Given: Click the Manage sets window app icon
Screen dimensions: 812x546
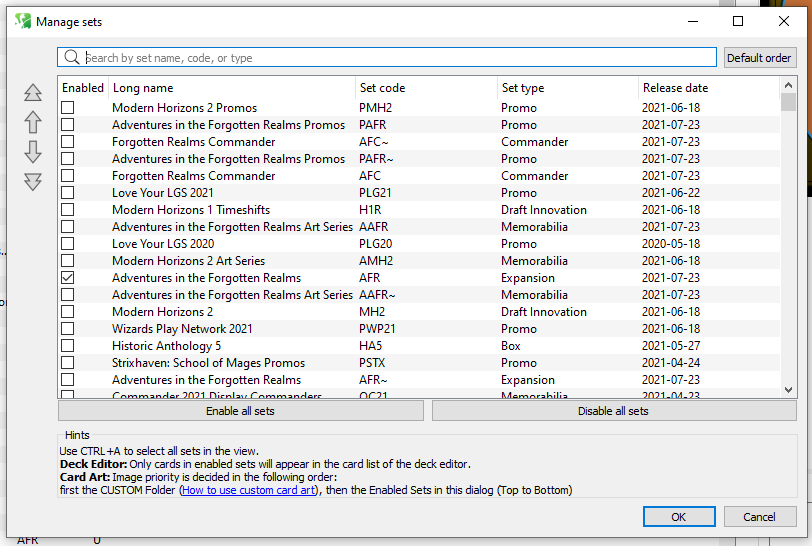Looking at the screenshot, I should [23, 21].
